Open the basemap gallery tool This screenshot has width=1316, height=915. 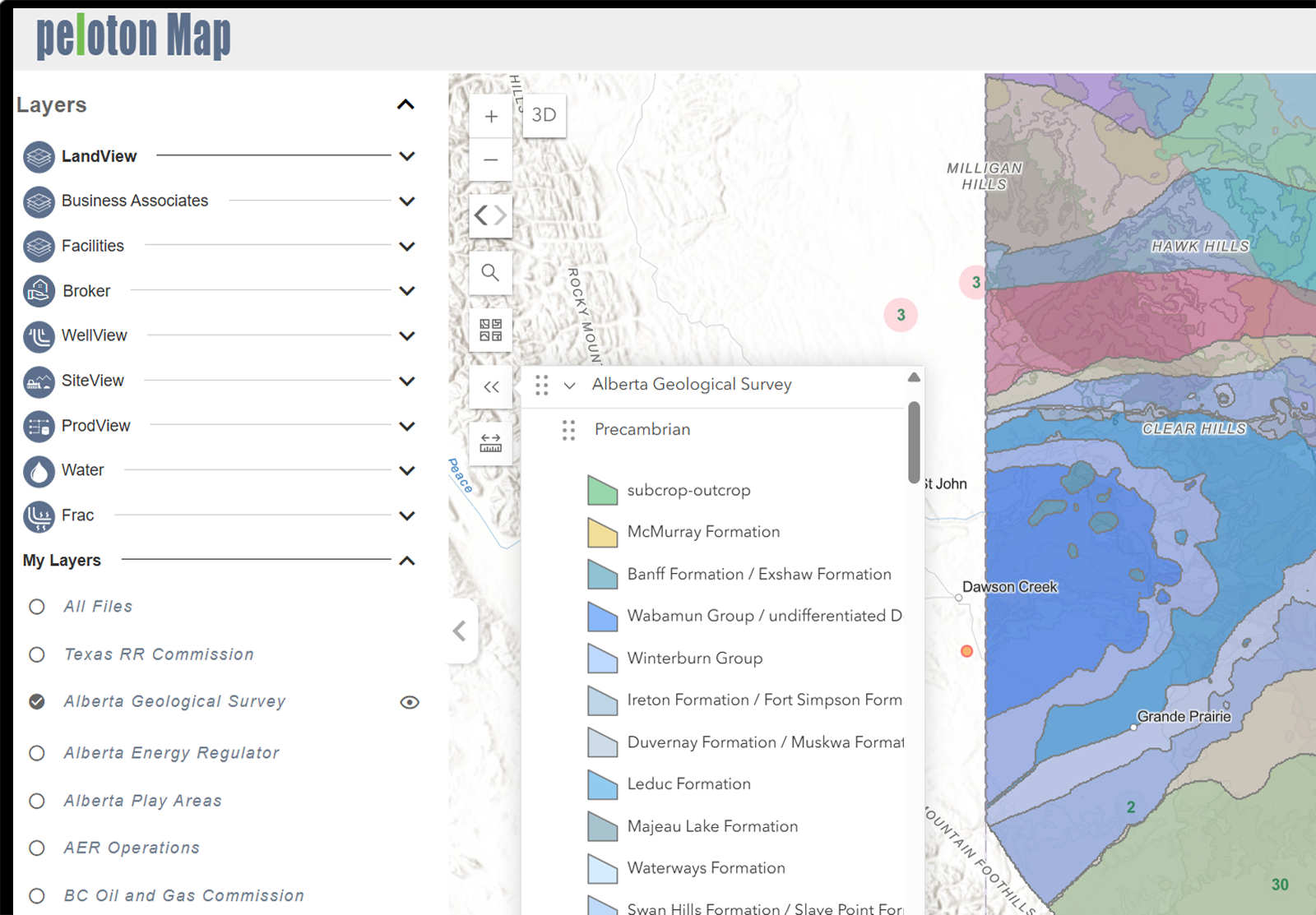(x=490, y=330)
